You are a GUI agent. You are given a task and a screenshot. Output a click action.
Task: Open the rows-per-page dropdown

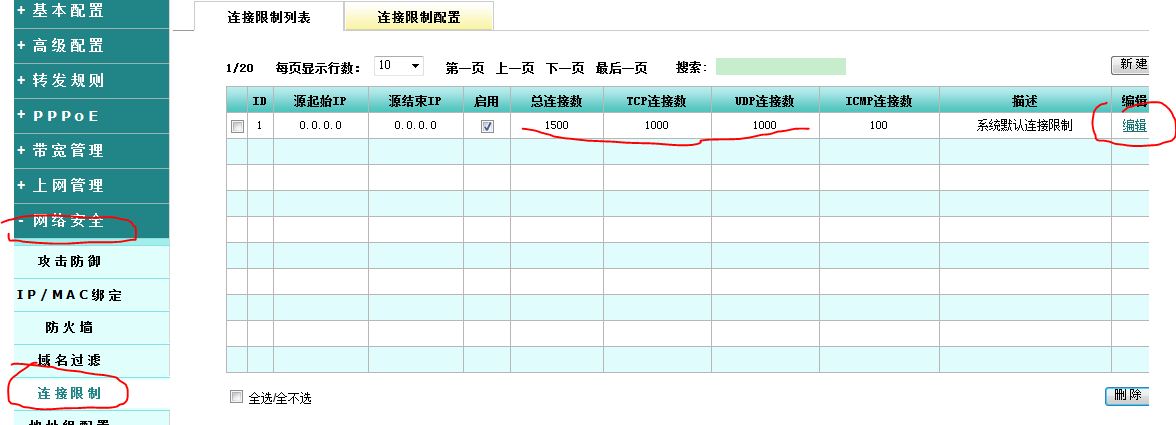click(399, 66)
